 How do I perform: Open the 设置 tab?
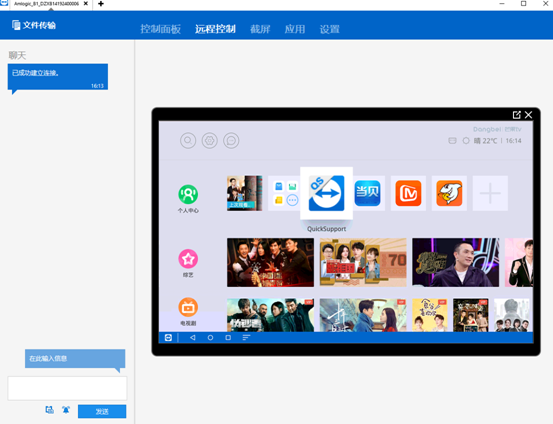(329, 29)
